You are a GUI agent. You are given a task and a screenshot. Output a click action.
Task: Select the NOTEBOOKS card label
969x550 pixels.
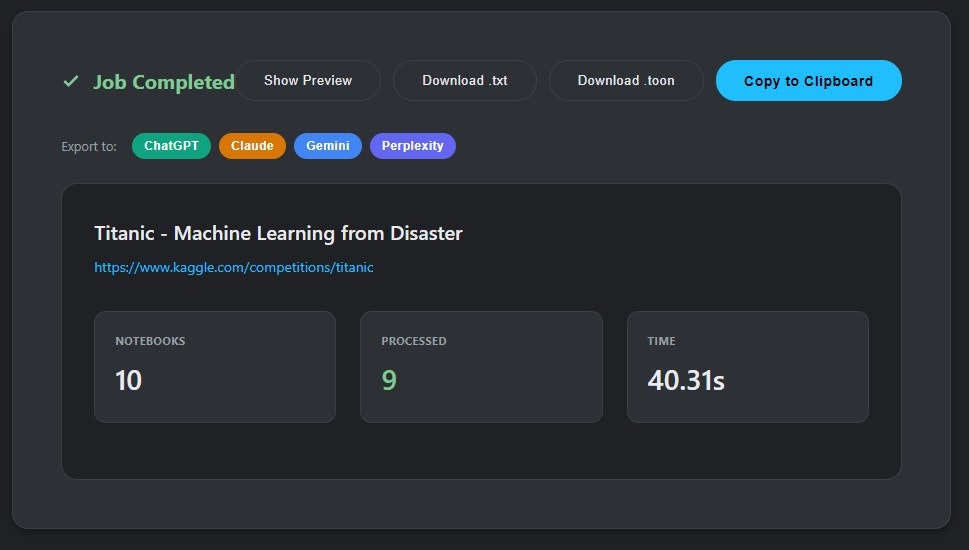tap(150, 341)
